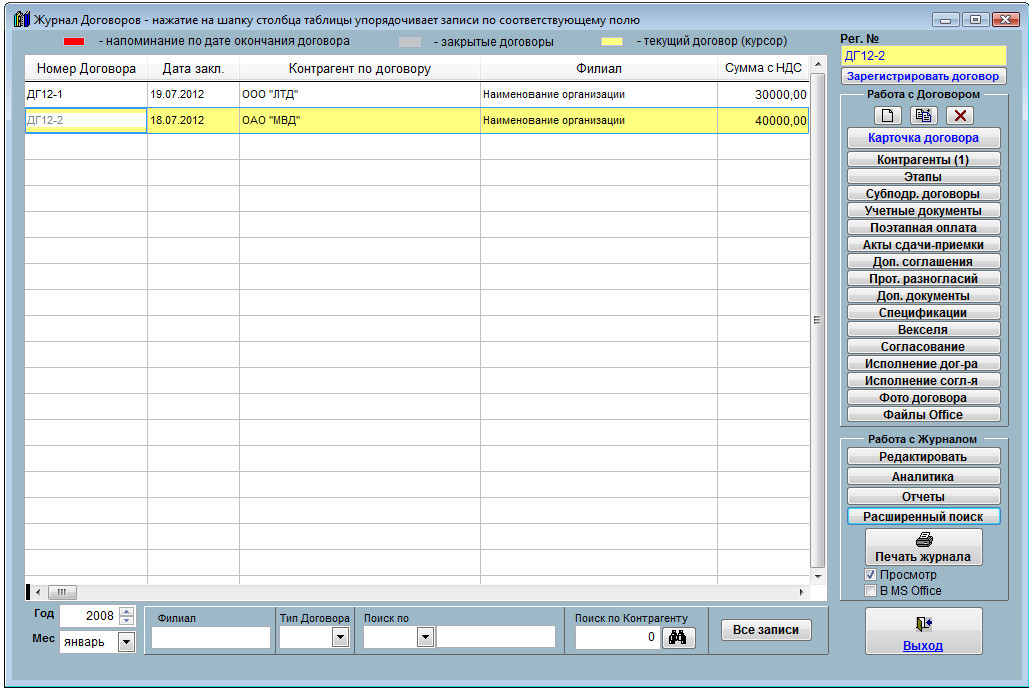Click the Поиск по text input field
The width and height of the screenshot is (1029, 689).
click(x=495, y=637)
